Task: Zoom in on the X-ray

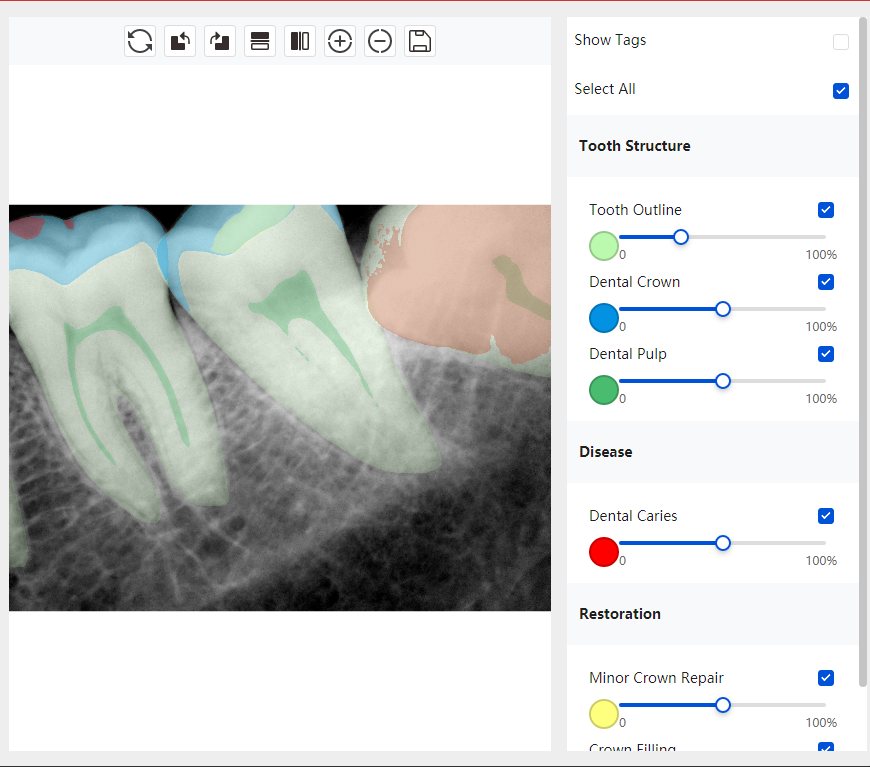Action: click(x=340, y=41)
